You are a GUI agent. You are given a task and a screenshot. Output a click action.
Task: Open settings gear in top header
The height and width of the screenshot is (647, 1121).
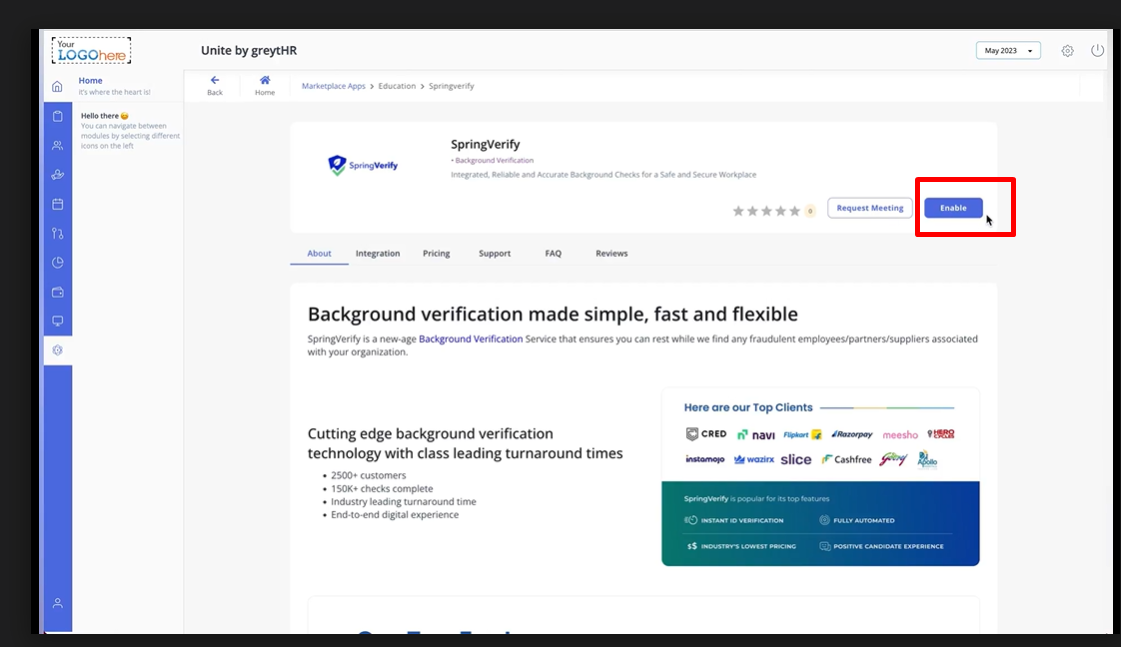[1067, 51]
